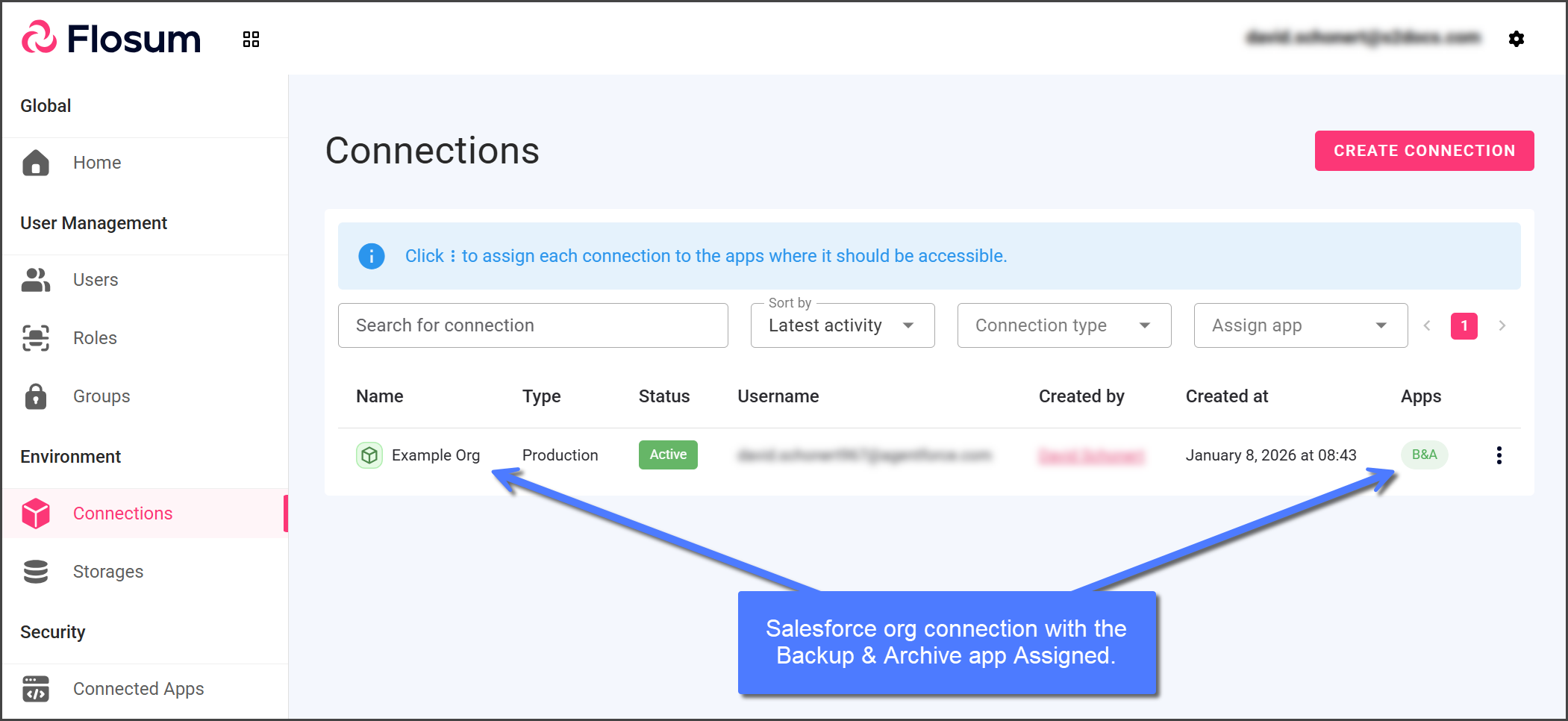The height and width of the screenshot is (721, 1568).
Task: Click the Storages database icon
Action: [x=36, y=572]
